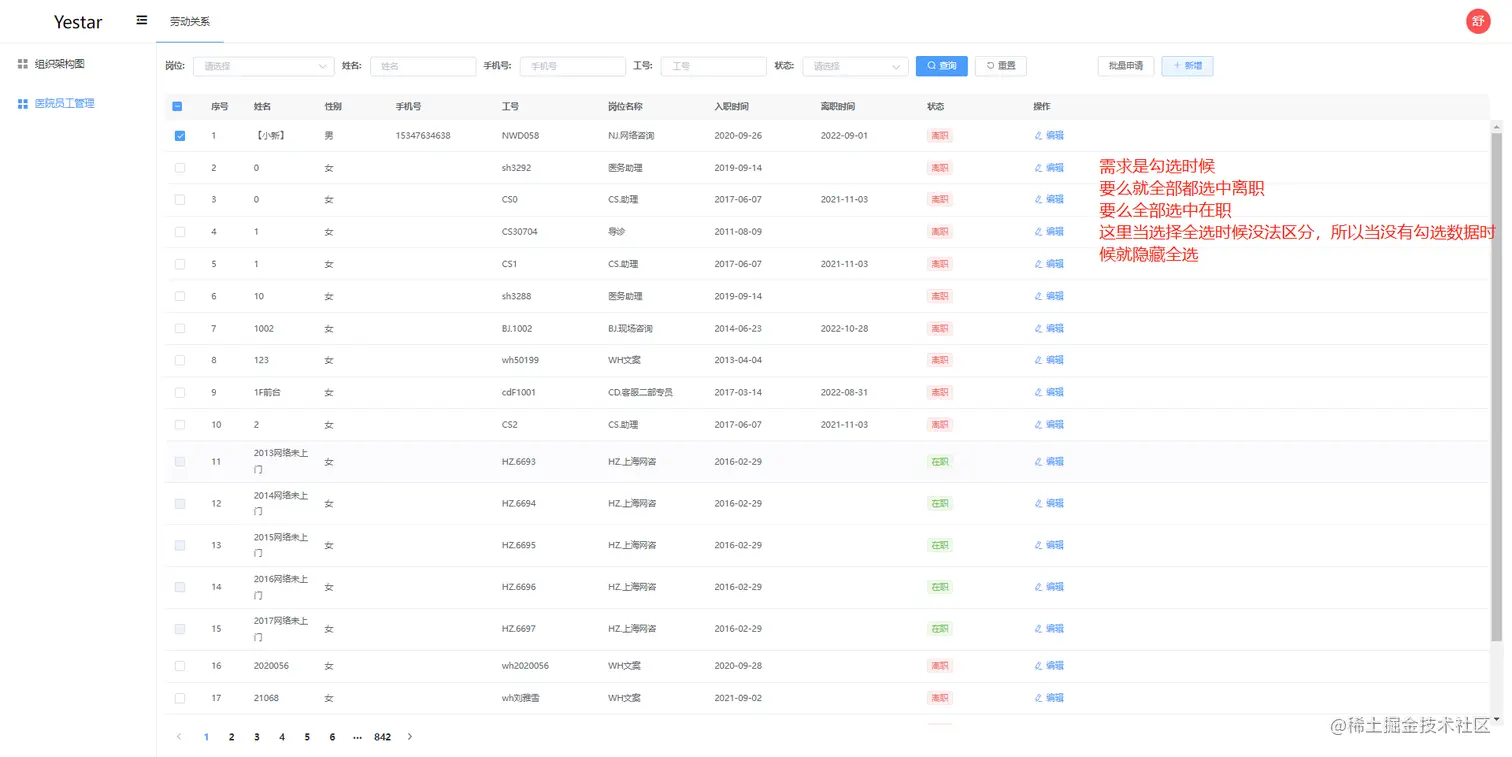The height and width of the screenshot is (757, 1512).
Task: Click the 查询 search button
Action: click(x=942, y=66)
